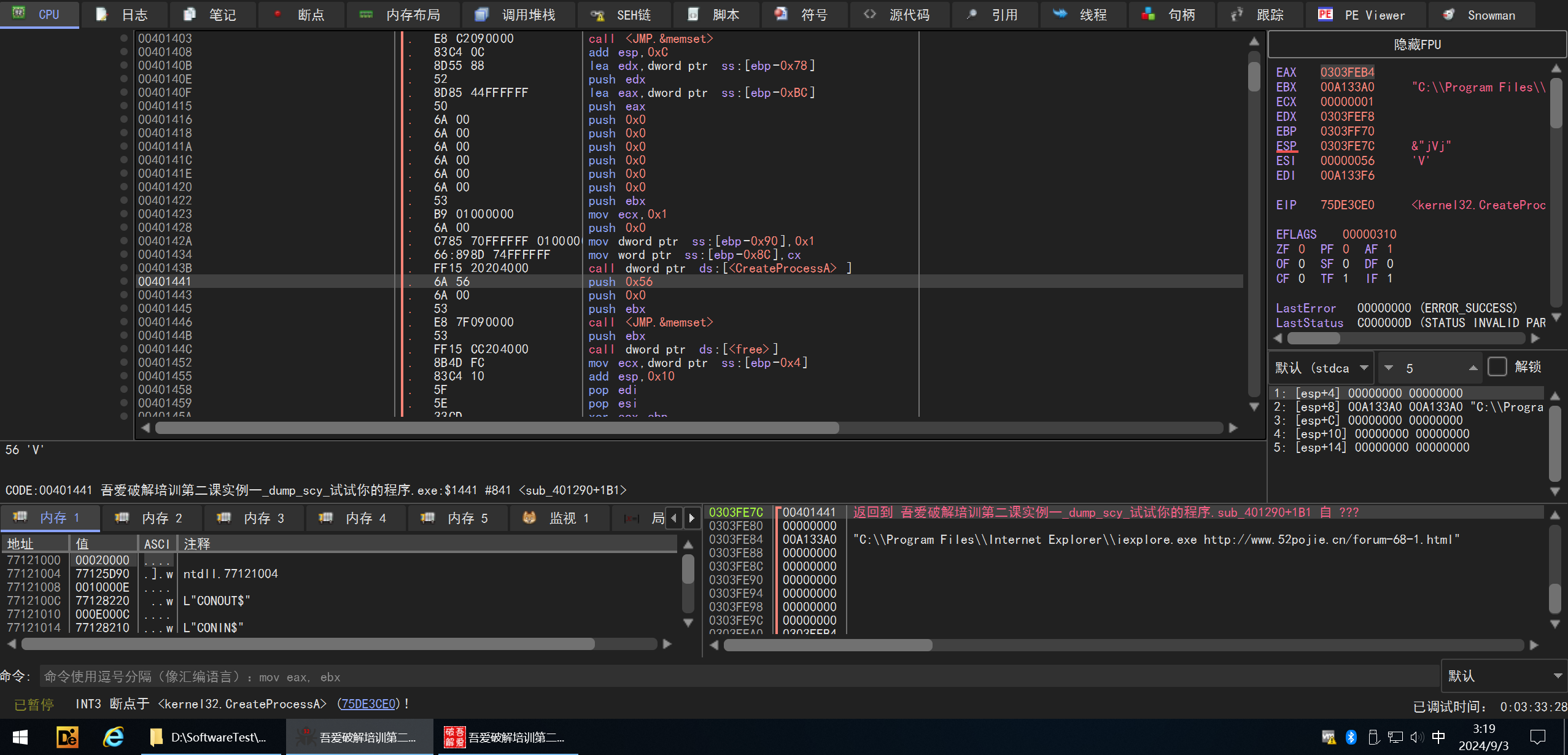The image size is (1568, 755).
Task: Select the EAX register value 0303FEB4
Action: click(x=1347, y=72)
